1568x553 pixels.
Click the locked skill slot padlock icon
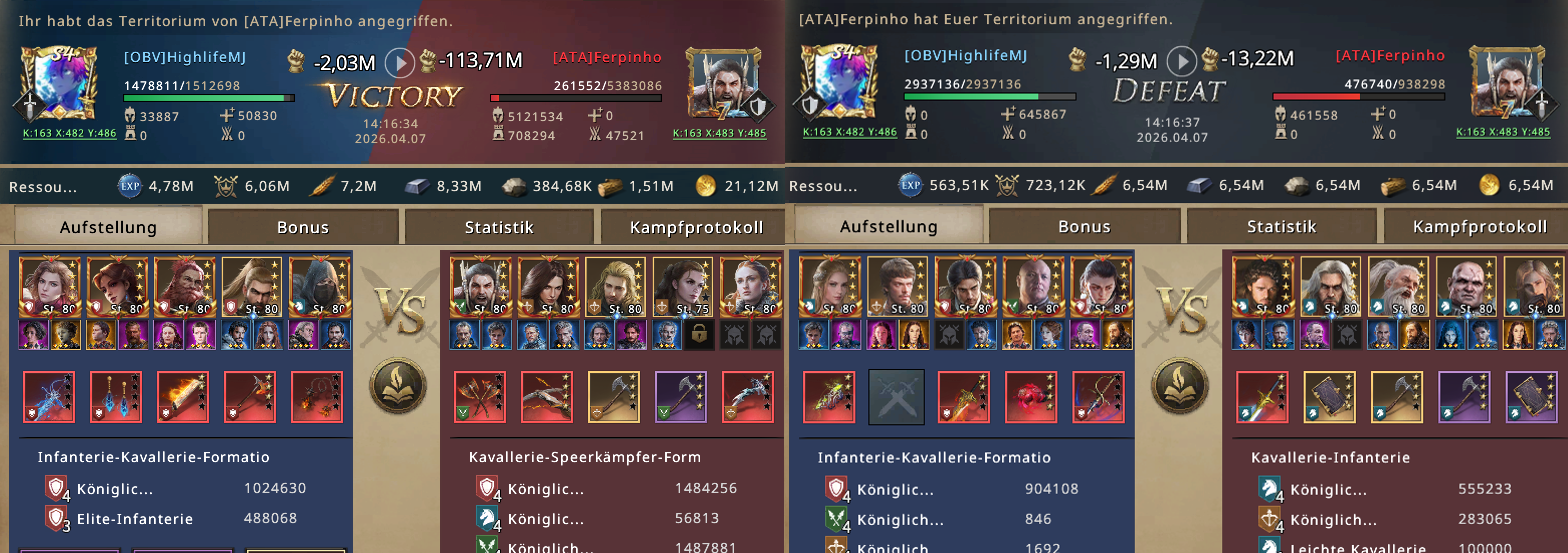point(698,335)
